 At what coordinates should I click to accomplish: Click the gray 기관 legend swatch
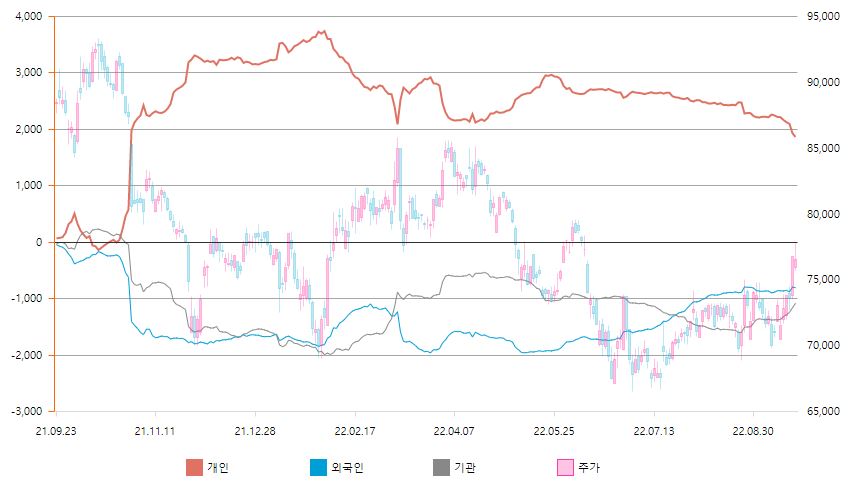(x=442, y=467)
